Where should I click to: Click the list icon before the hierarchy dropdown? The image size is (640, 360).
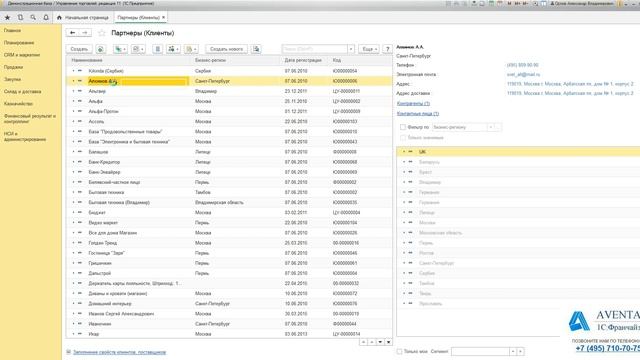click(x=158, y=49)
